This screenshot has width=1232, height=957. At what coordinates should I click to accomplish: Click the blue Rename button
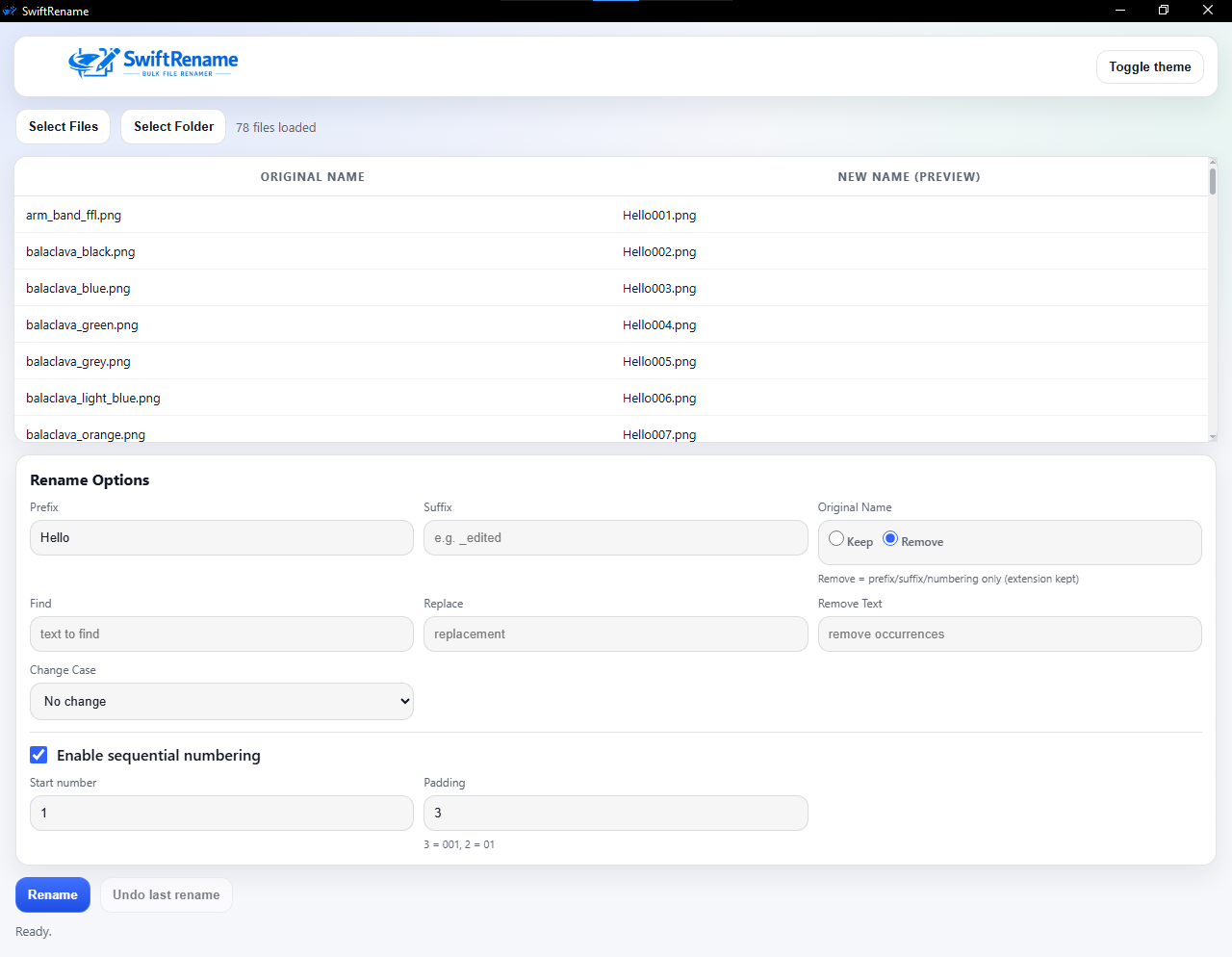click(53, 894)
